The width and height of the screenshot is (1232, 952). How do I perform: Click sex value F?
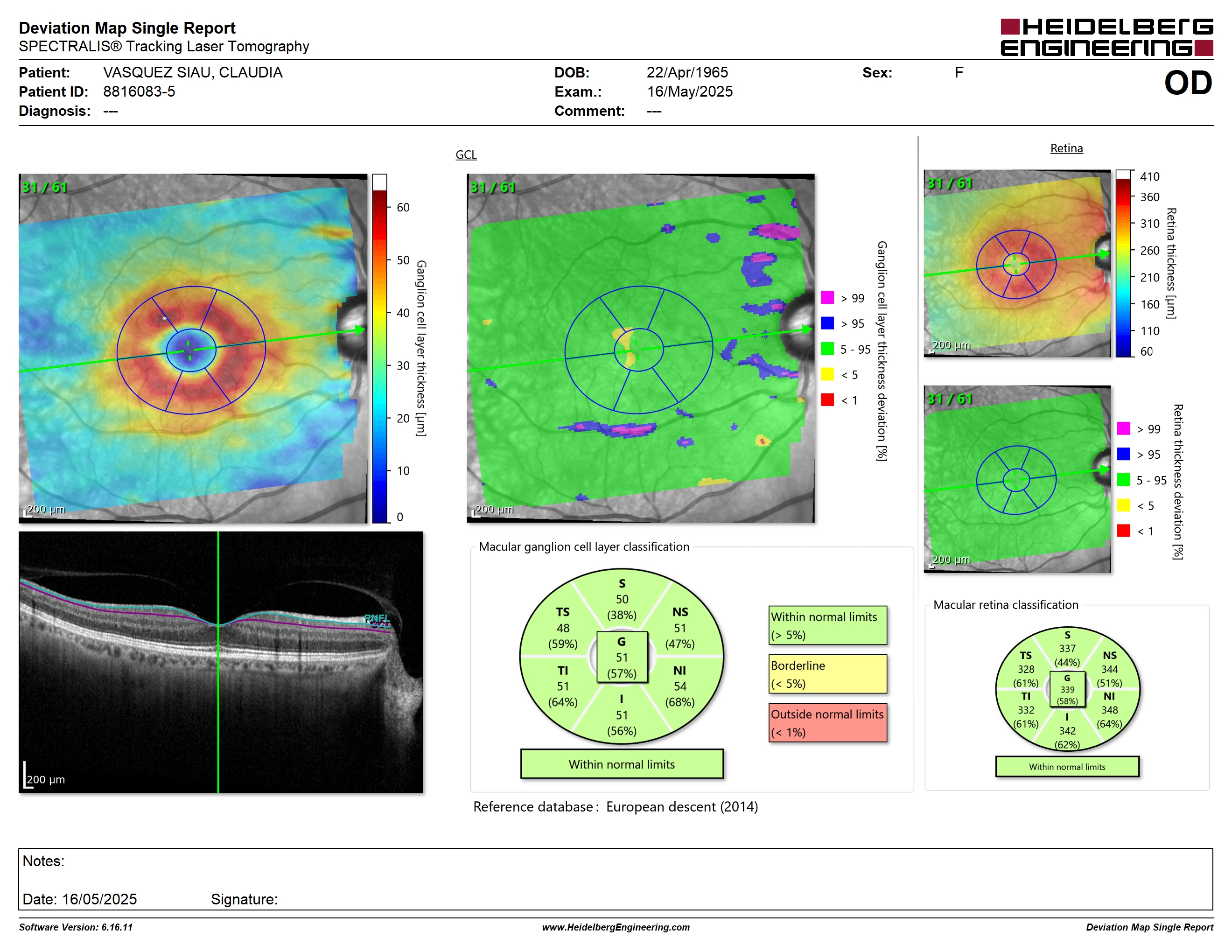(959, 73)
